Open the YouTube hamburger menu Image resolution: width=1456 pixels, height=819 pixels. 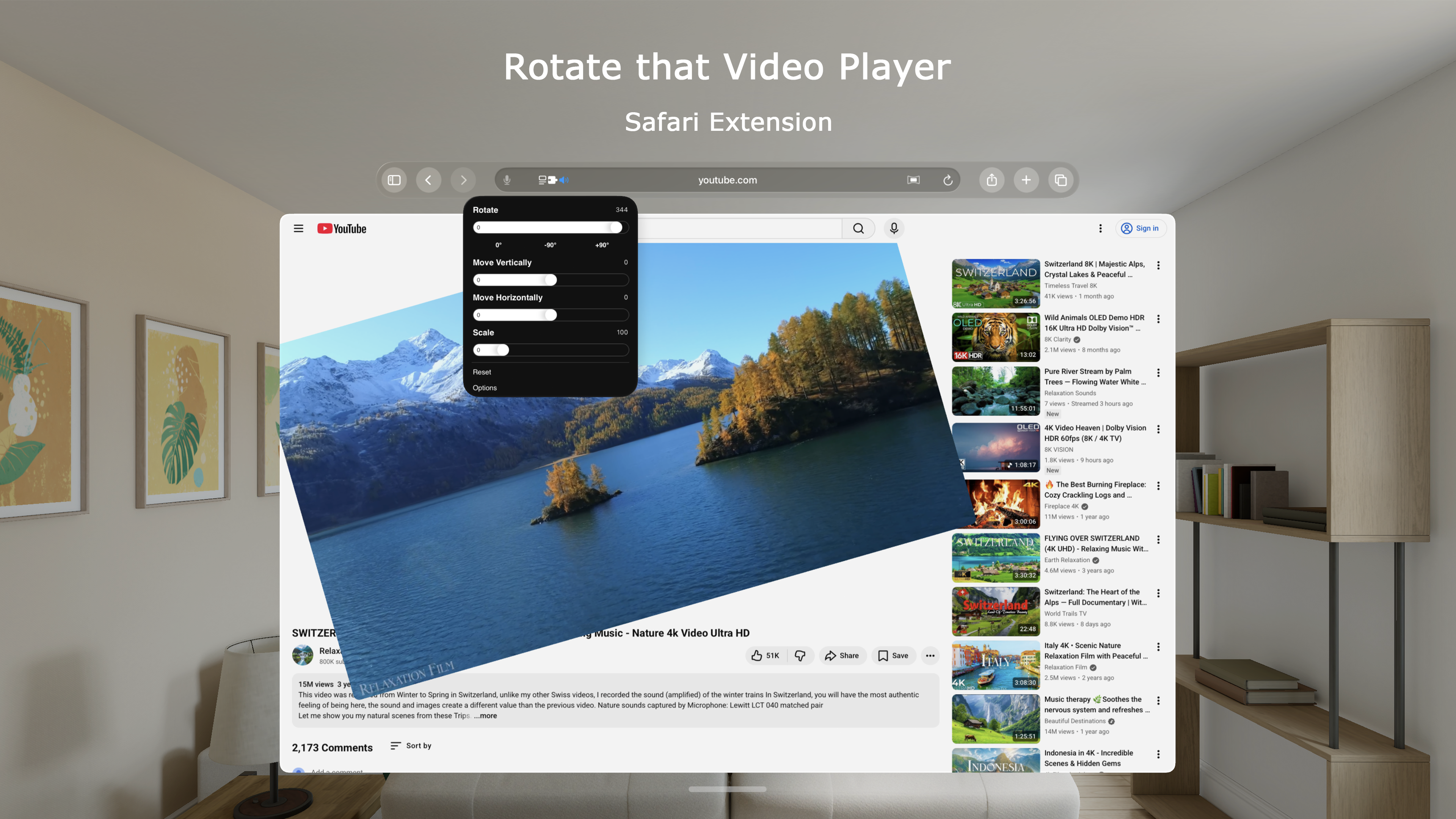[298, 228]
